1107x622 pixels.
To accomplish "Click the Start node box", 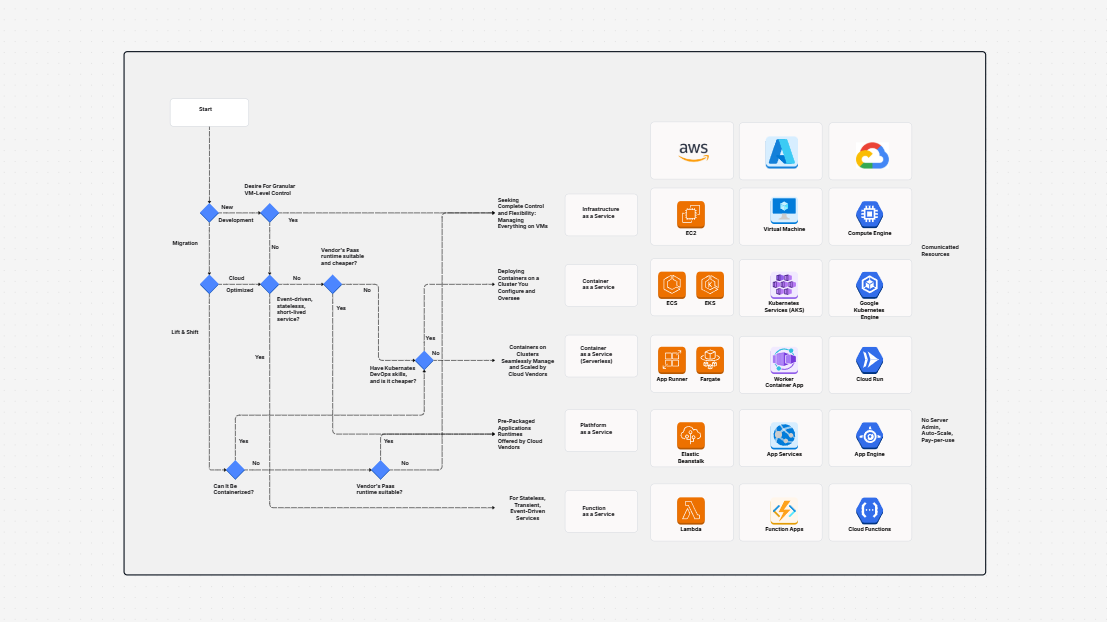I will tap(209, 112).
